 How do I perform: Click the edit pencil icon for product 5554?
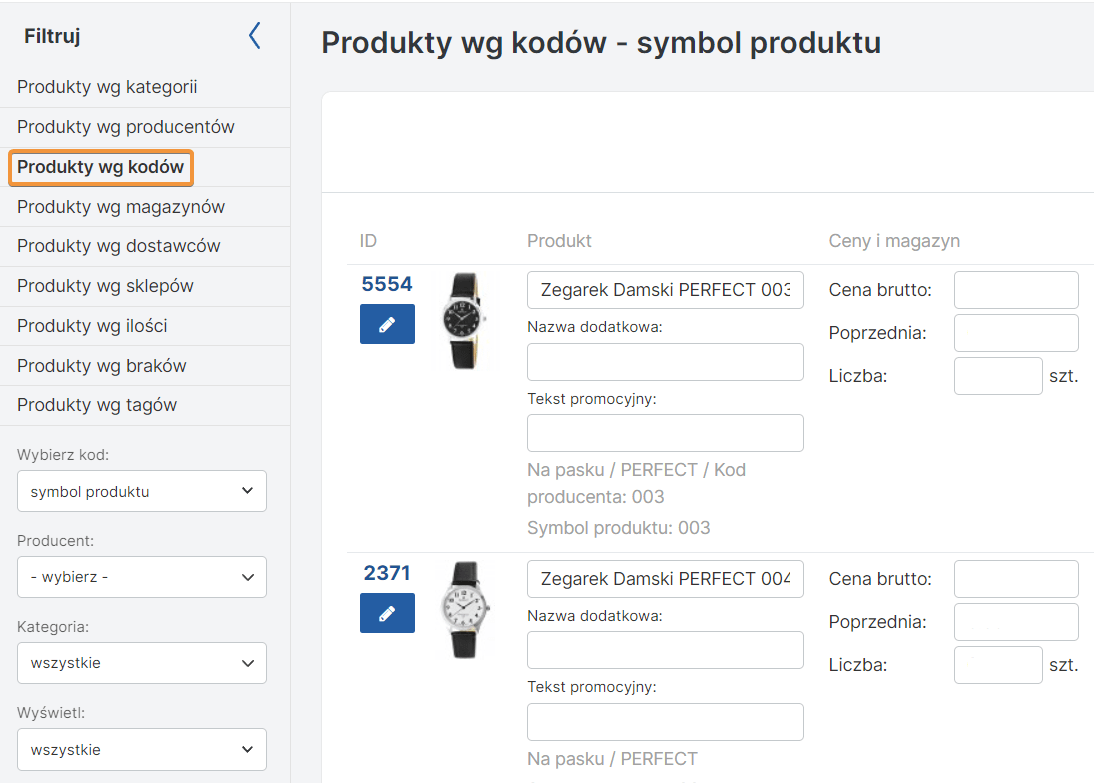[x=387, y=324]
